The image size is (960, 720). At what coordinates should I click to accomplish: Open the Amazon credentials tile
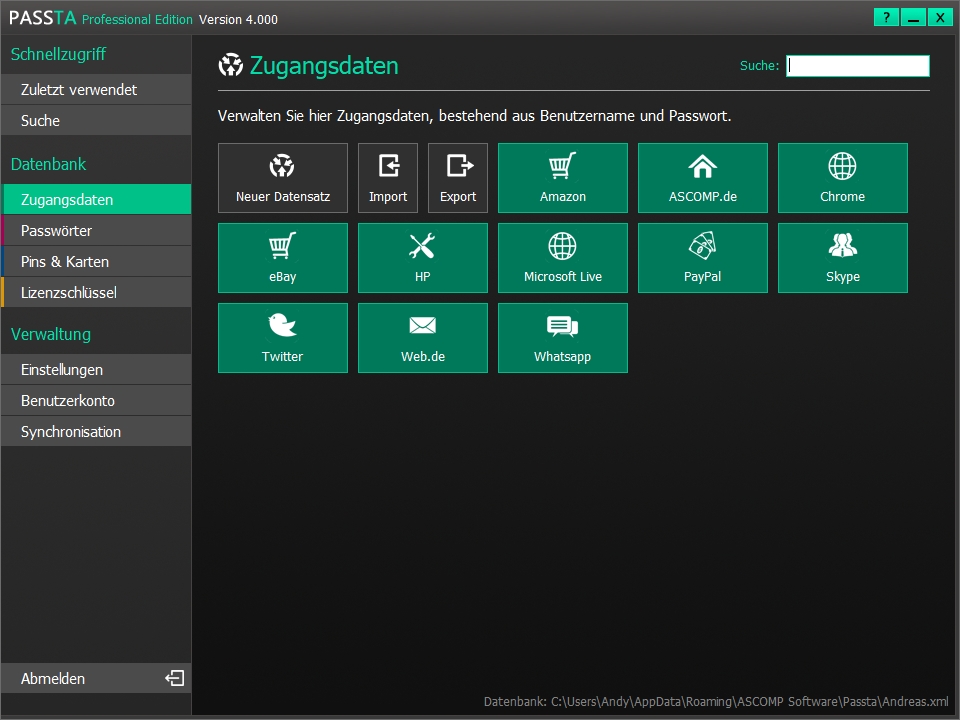[563, 178]
